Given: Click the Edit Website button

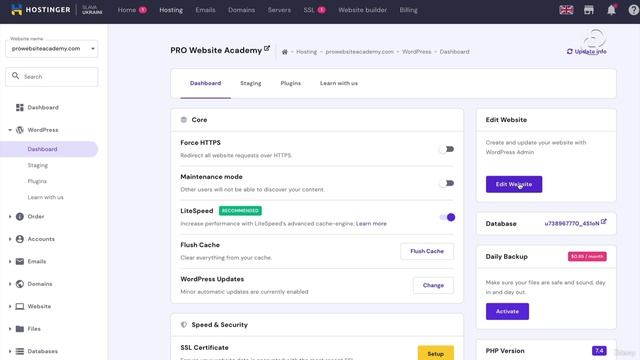Looking at the screenshot, I should click(x=514, y=184).
